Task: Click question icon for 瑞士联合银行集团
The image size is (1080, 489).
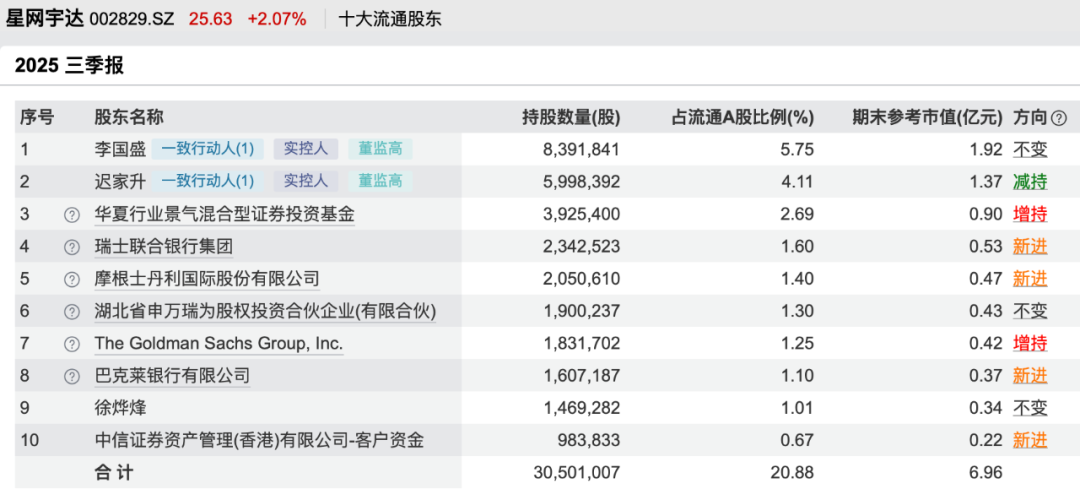Action: [72, 247]
